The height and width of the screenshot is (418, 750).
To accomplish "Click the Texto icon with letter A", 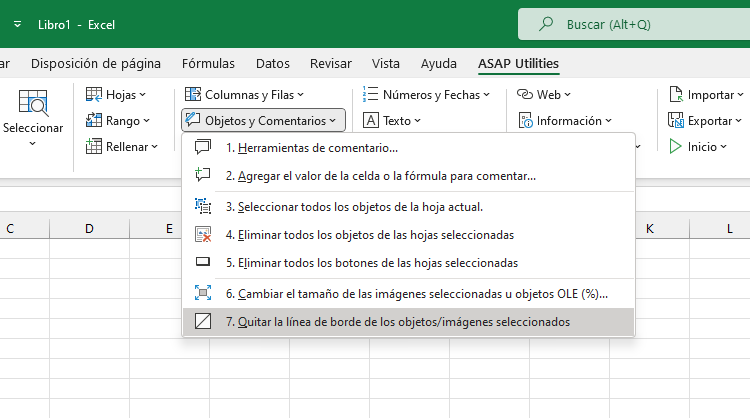I will coord(371,121).
